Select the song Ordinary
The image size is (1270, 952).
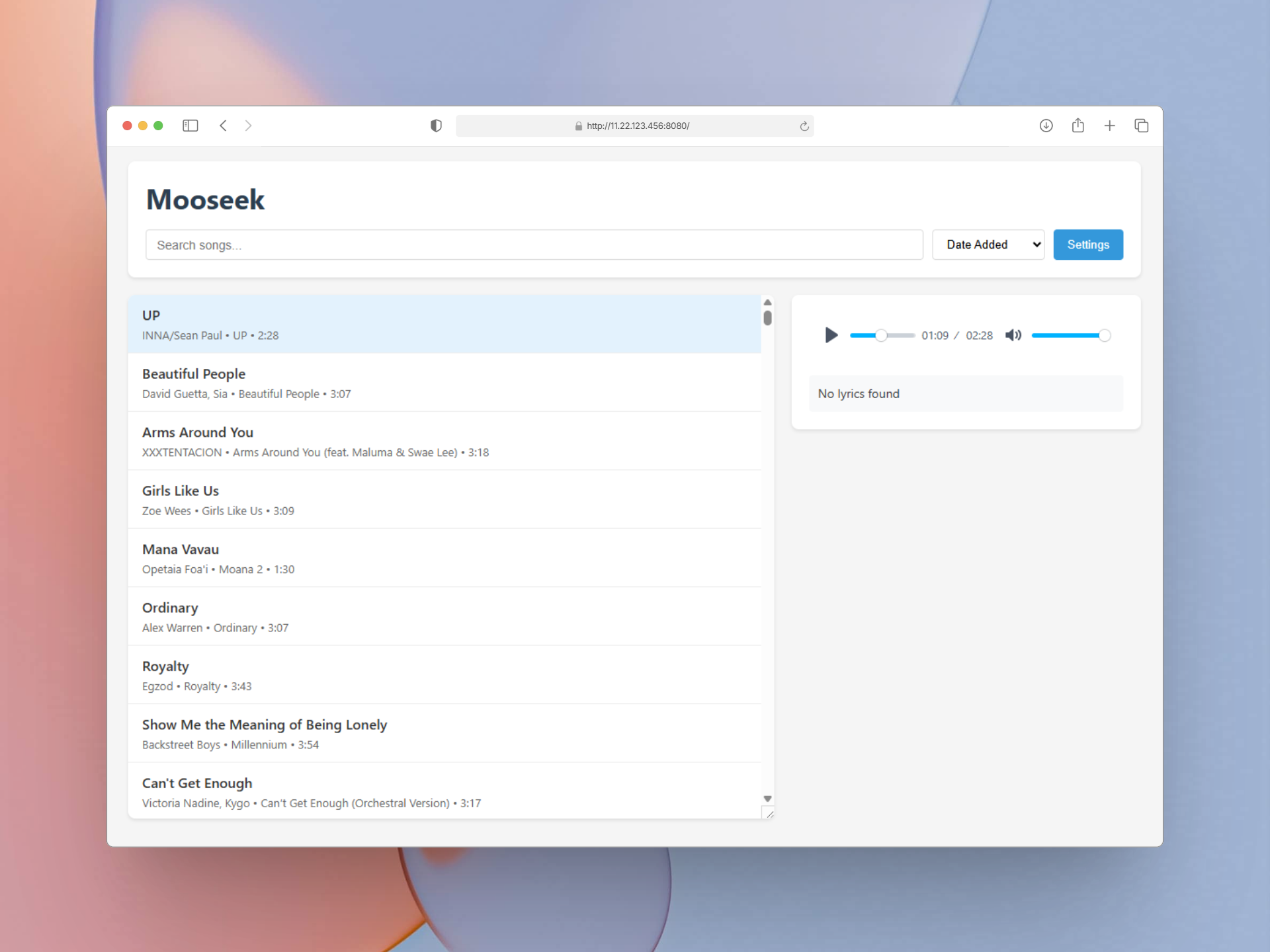click(444, 617)
